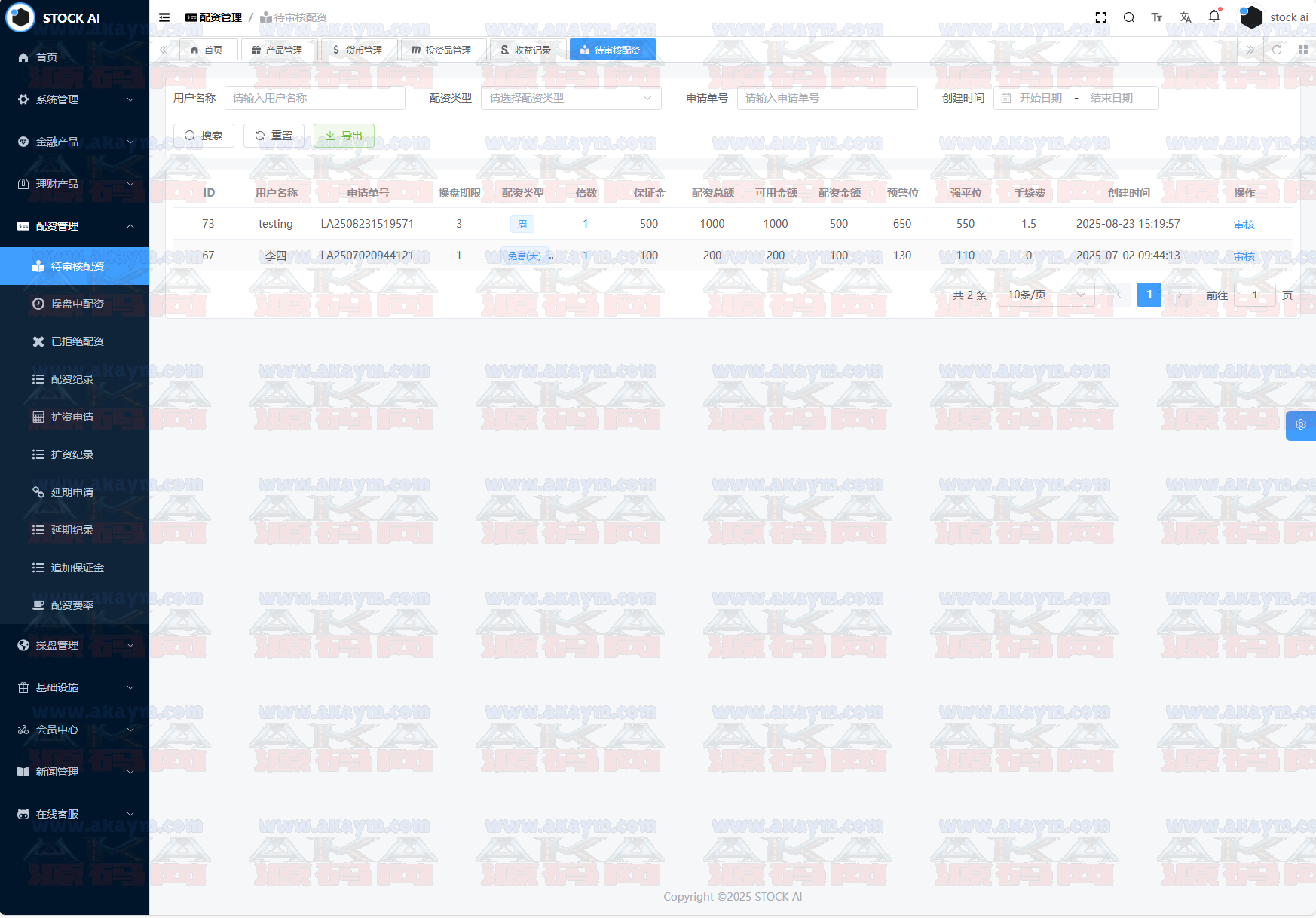Viewport: 1316px width, 918px height.
Task: Open the notification bell
Action: (x=1213, y=17)
